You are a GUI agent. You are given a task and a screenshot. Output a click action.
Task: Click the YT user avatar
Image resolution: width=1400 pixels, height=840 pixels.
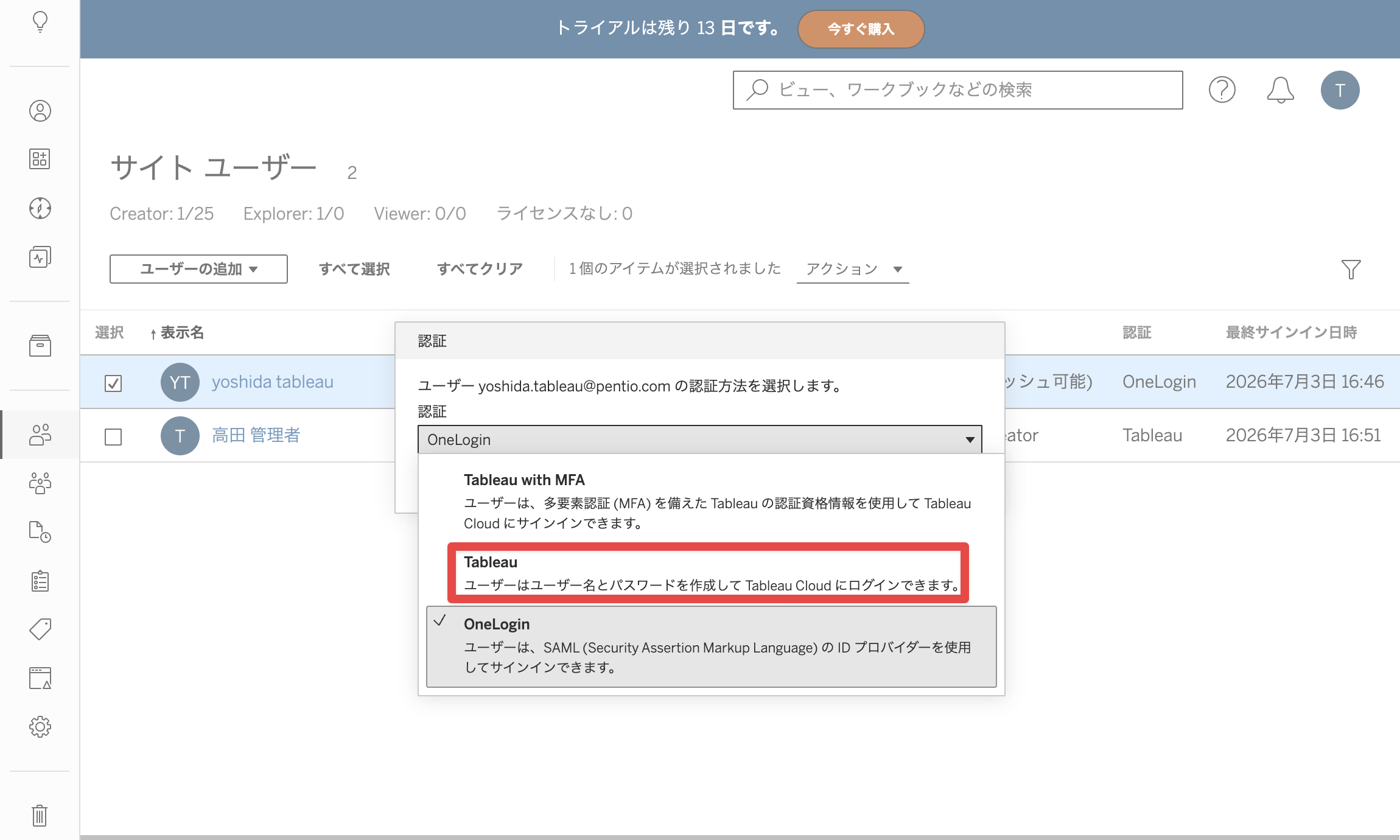[x=180, y=382]
